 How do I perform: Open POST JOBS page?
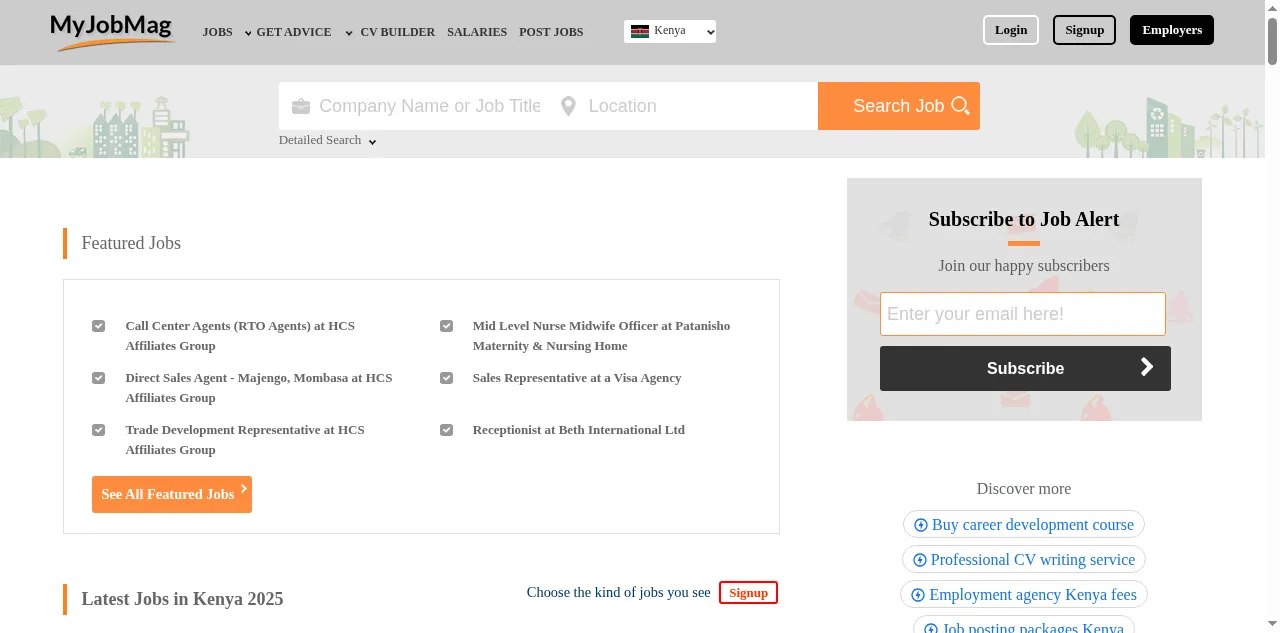(x=551, y=32)
